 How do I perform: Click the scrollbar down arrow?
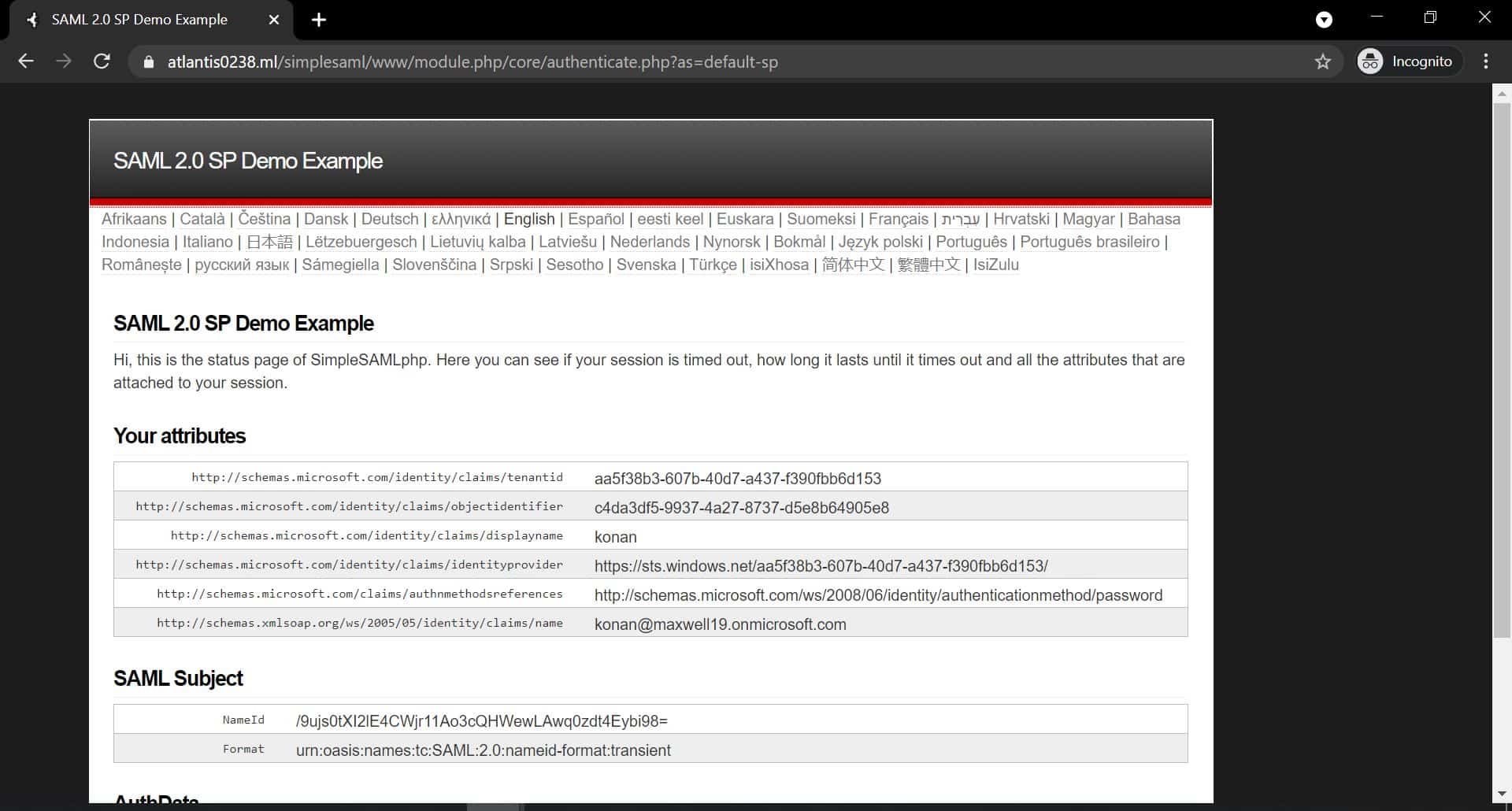pyautogui.click(x=1502, y=794)
